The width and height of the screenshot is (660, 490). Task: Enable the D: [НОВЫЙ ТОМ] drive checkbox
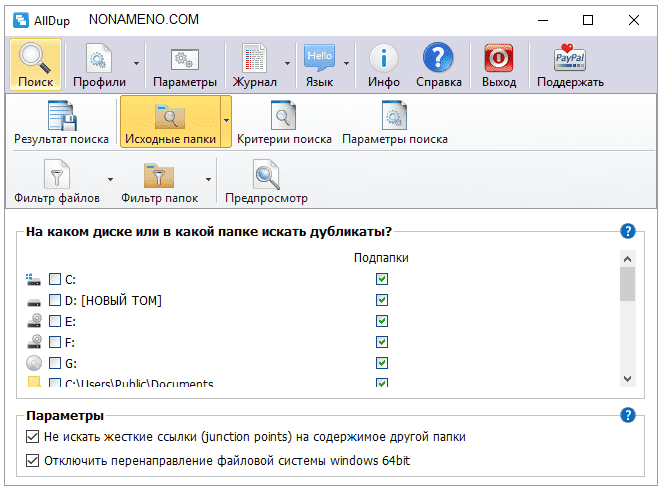click(x=56, y=300)
